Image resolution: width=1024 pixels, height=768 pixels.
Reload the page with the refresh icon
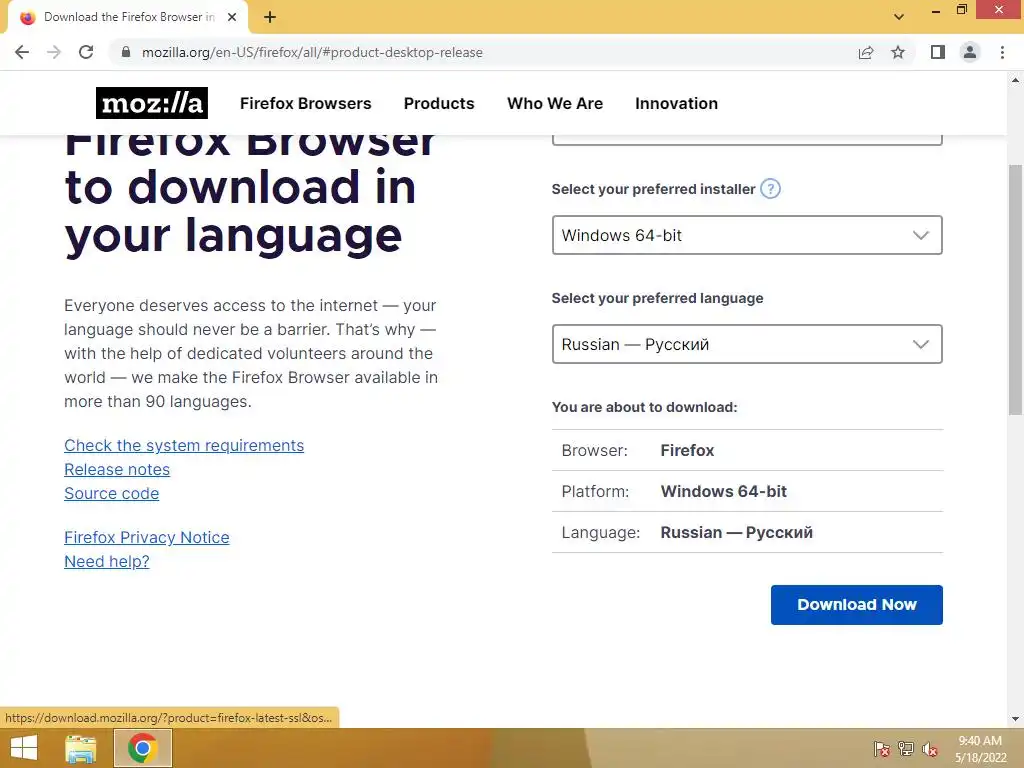(86, 52)
